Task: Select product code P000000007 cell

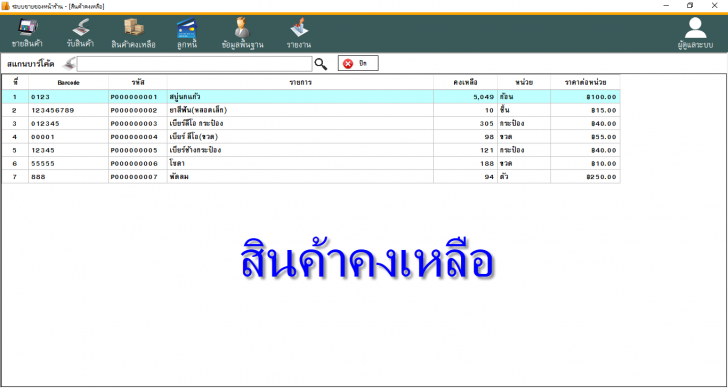Action: pos(138,177)
